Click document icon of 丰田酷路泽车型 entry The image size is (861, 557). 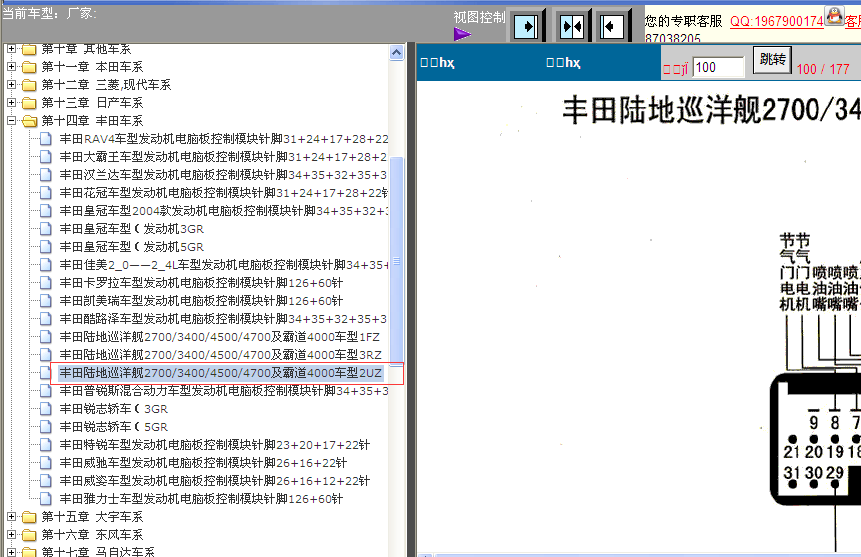pyautogui.click(x=46, y=319)
